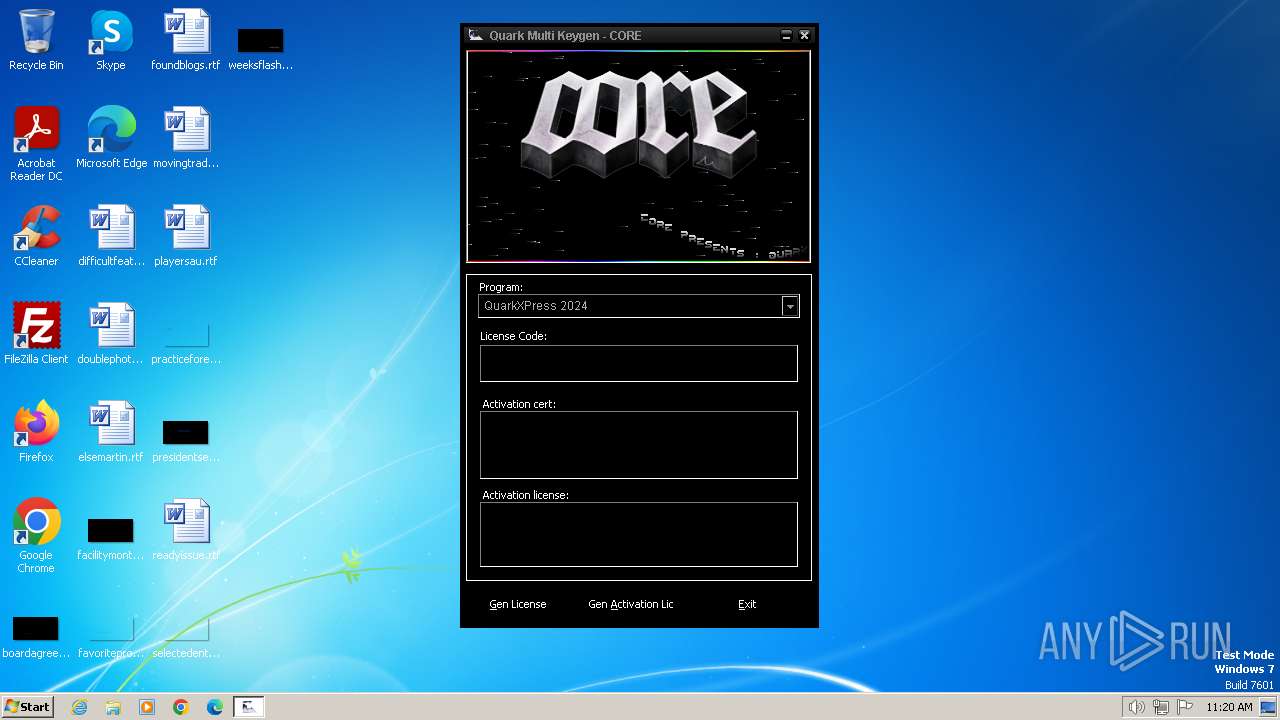Open Chrome from the taskbar
This screenshot has height=720, width=1280.
point(181,707)
